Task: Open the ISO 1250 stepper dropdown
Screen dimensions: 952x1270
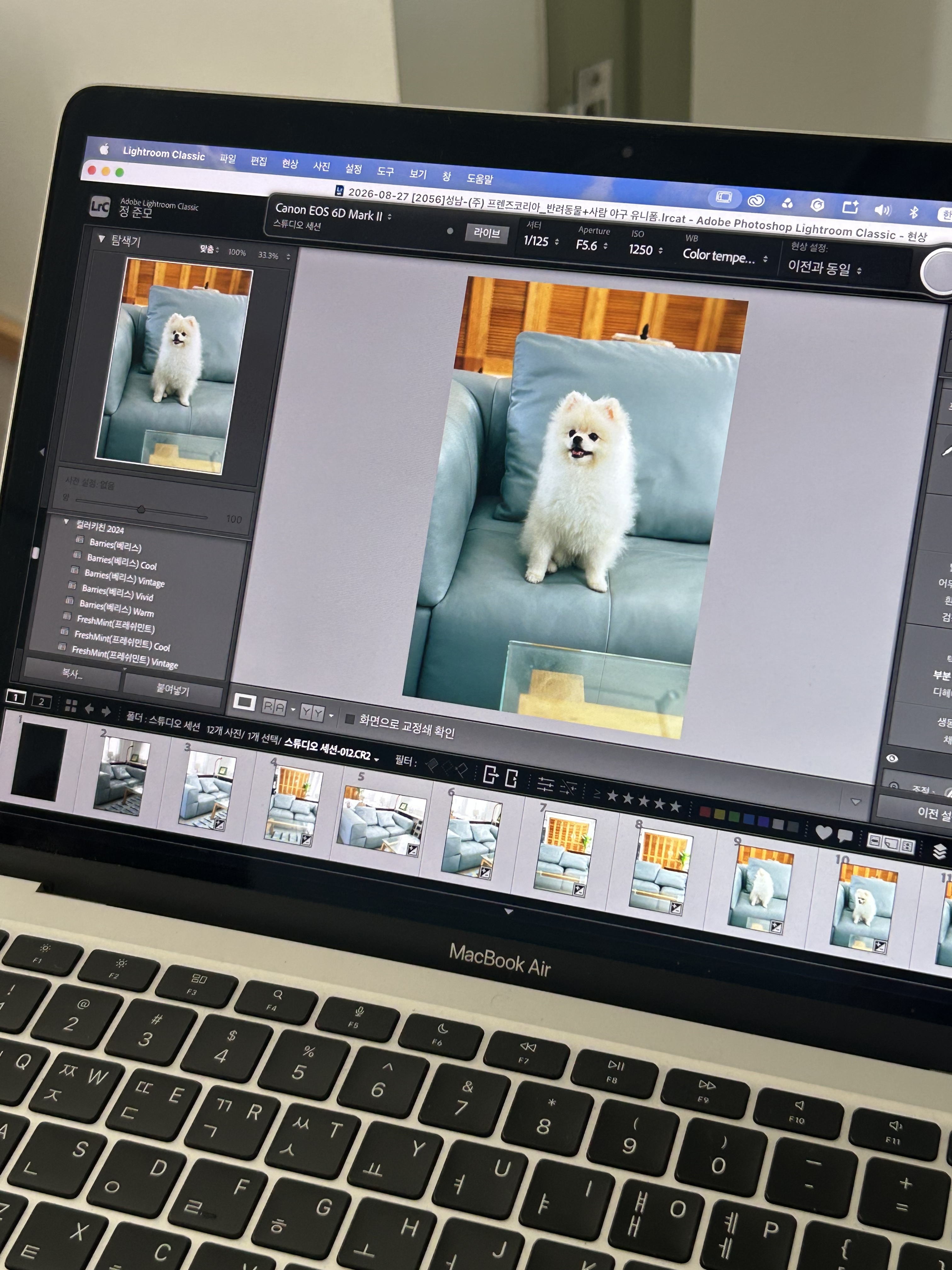Action: click(x=646, y=249)
